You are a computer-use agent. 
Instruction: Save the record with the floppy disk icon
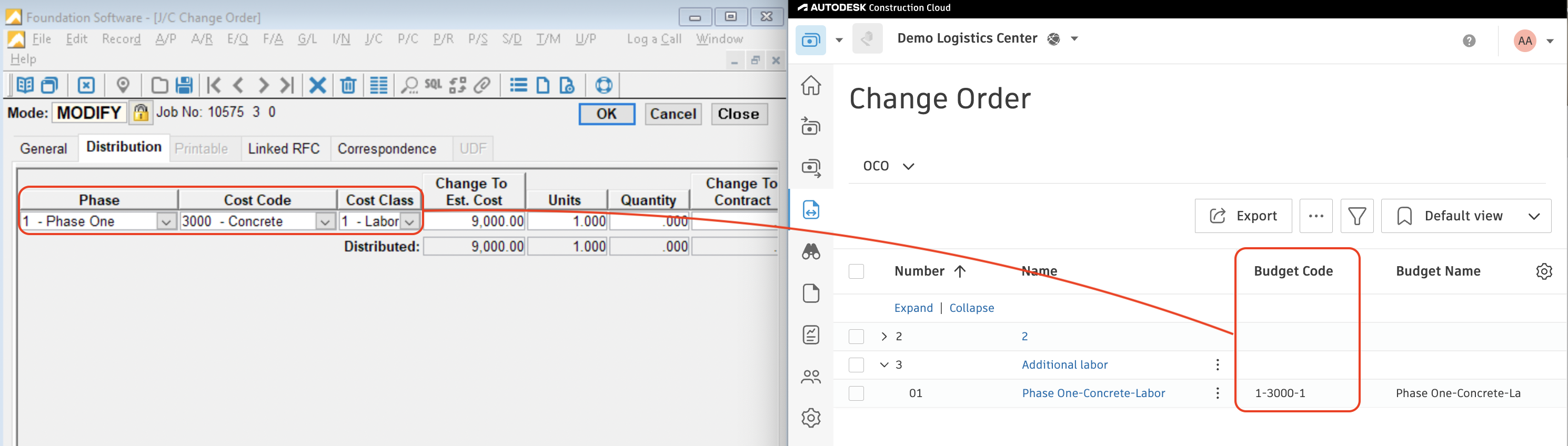(184, 85)
